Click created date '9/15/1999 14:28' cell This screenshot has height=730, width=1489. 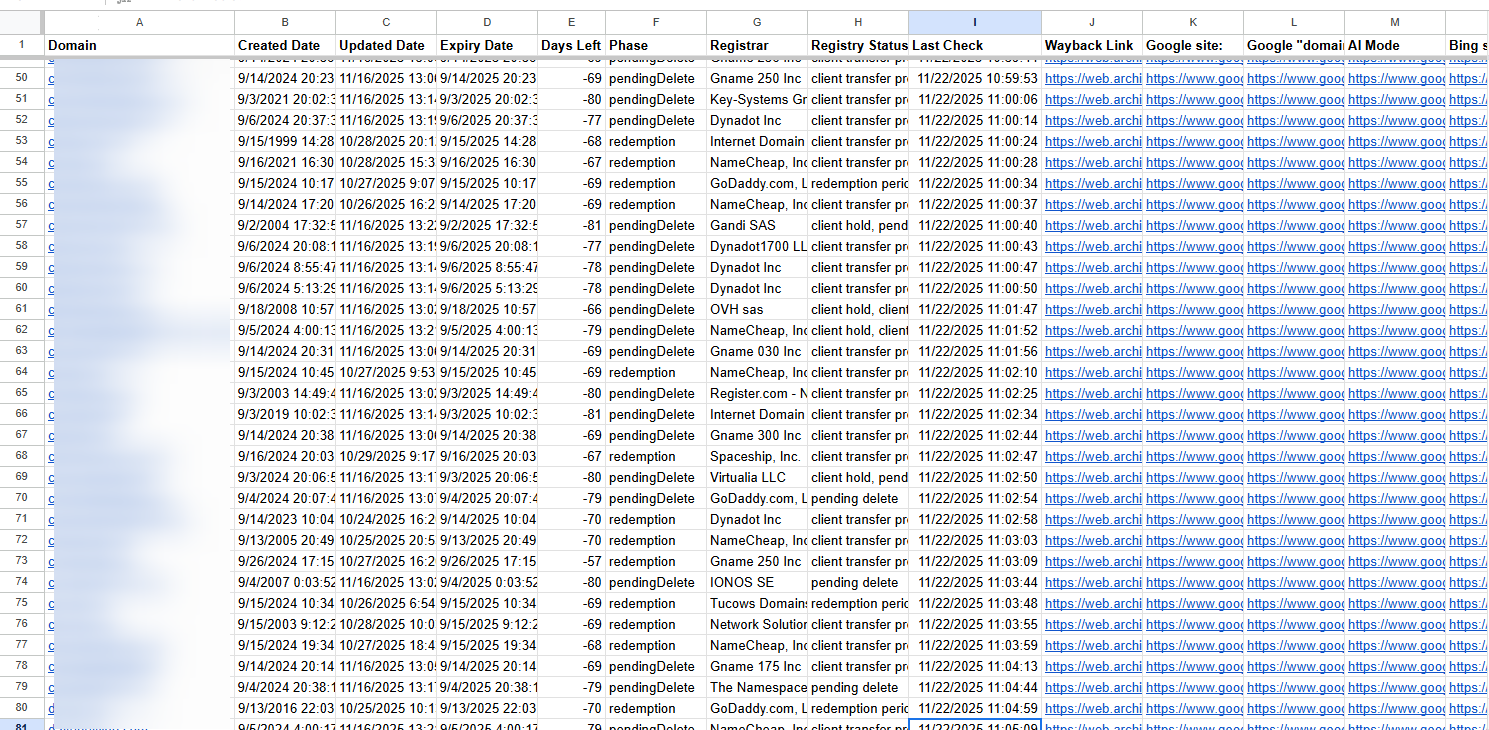(x=285, y=141)
